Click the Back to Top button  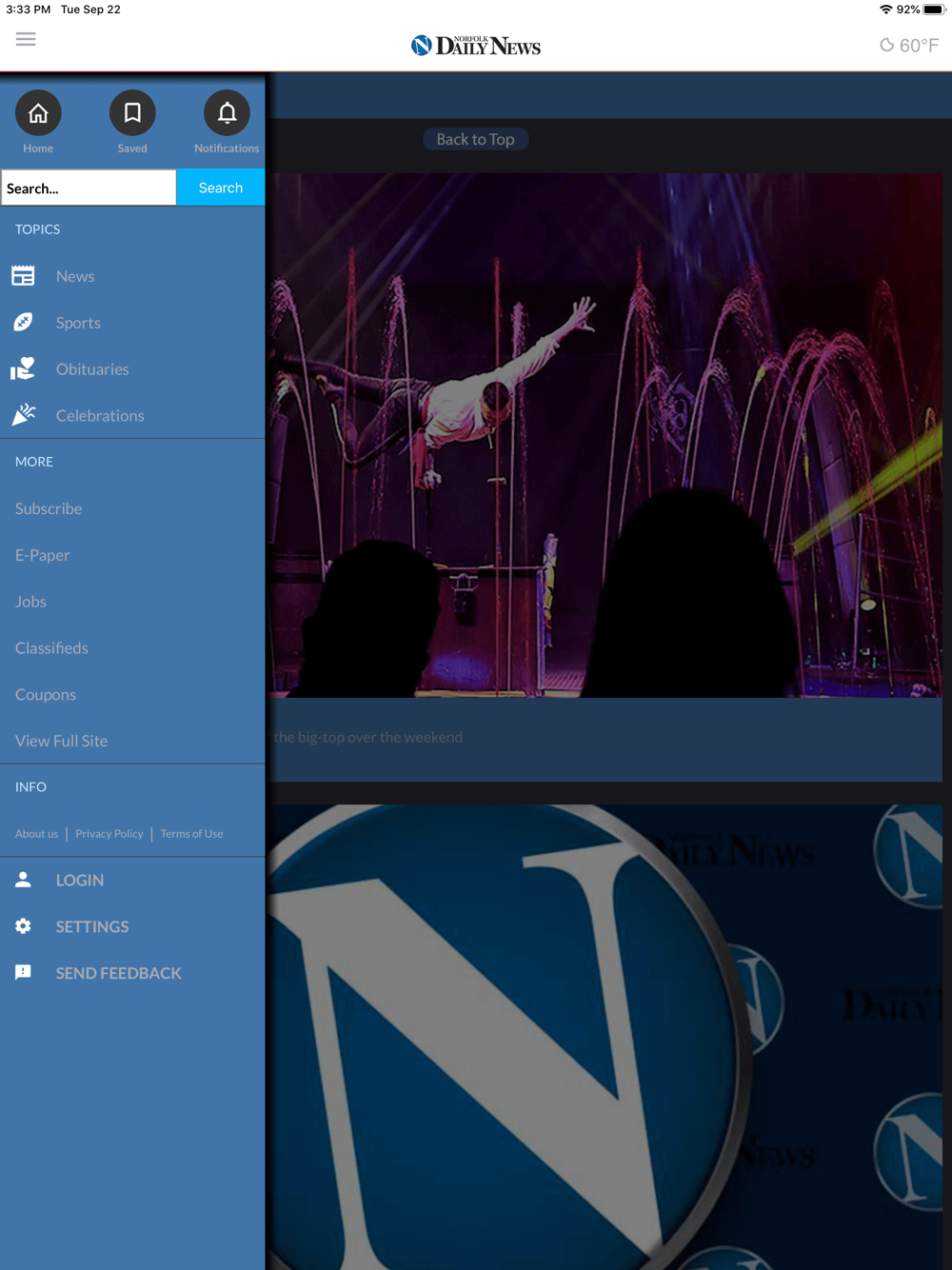[475, 139]
